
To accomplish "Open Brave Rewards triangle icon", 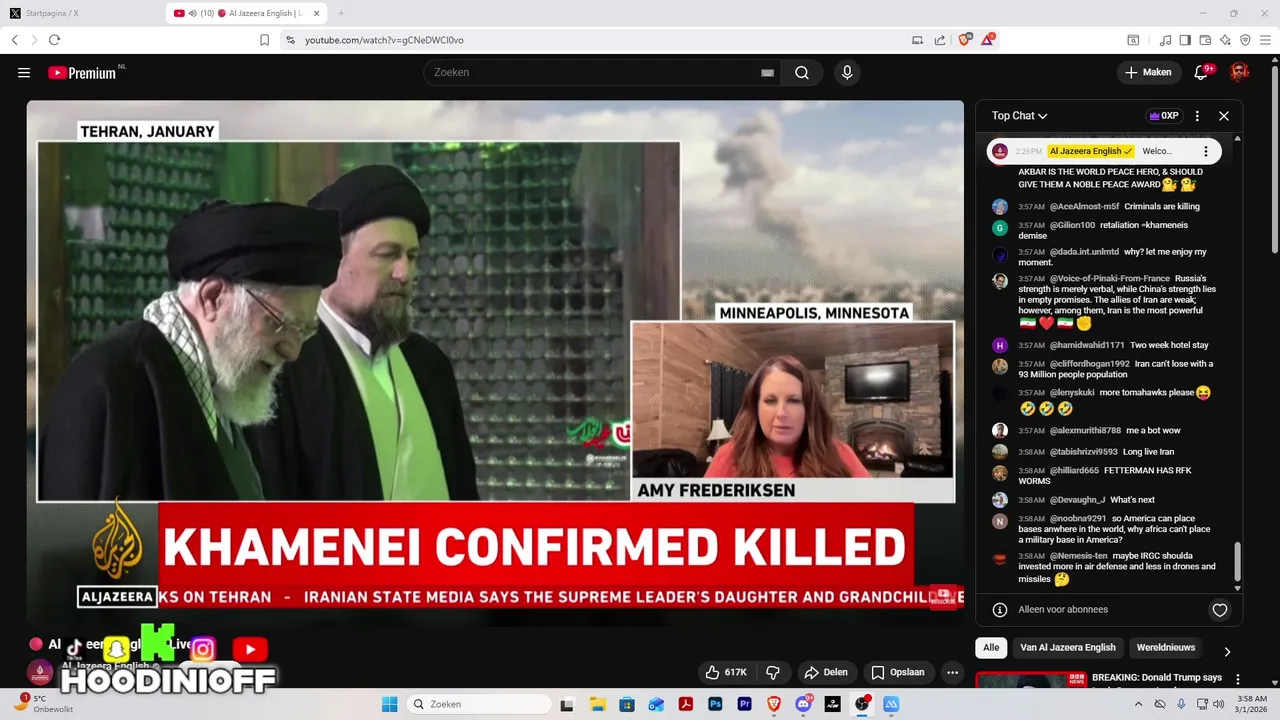I will (988, 40).
